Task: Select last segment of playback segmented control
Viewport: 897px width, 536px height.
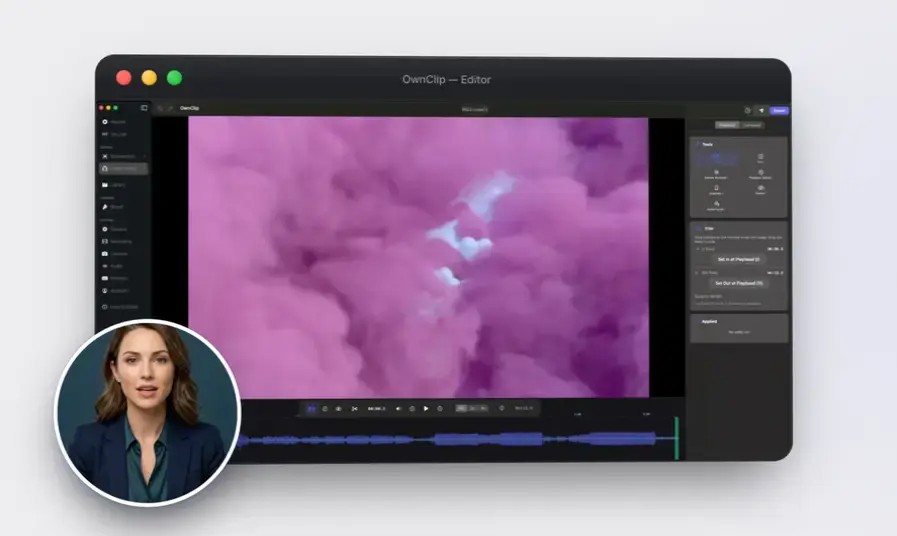Action: (x=483, y=408)
